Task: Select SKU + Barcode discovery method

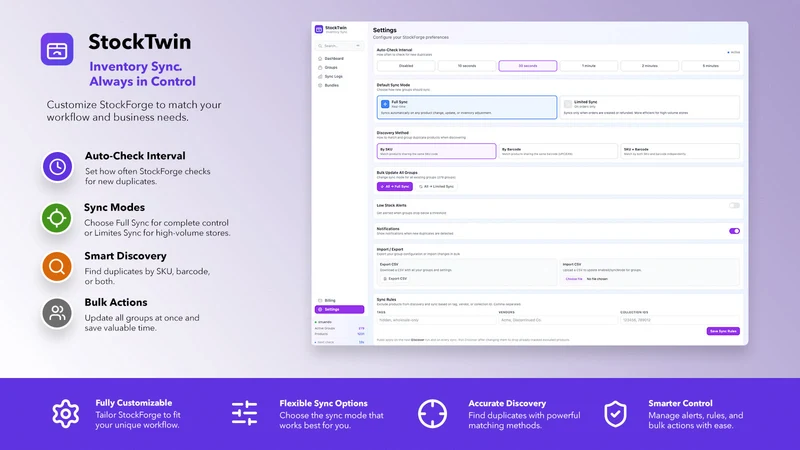Action: [x=680, y=151]
